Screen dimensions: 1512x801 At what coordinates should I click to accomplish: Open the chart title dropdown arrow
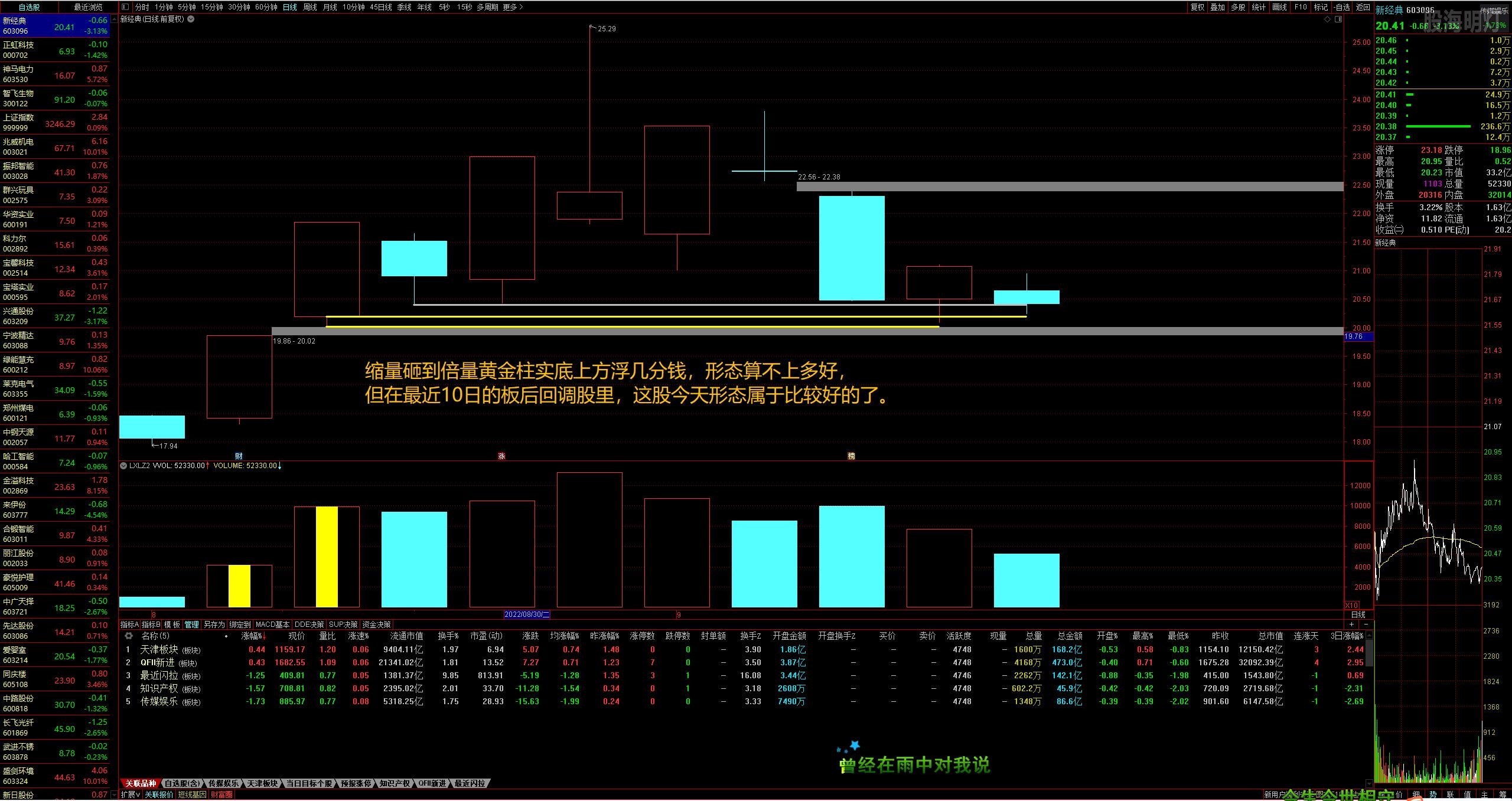click(191, 19)
